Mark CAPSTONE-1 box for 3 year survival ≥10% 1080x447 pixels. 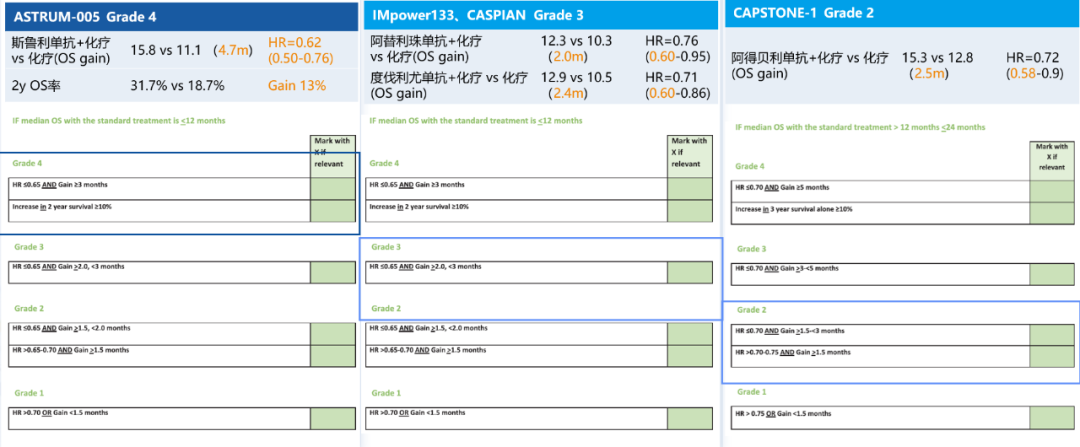click(1053, 213)
